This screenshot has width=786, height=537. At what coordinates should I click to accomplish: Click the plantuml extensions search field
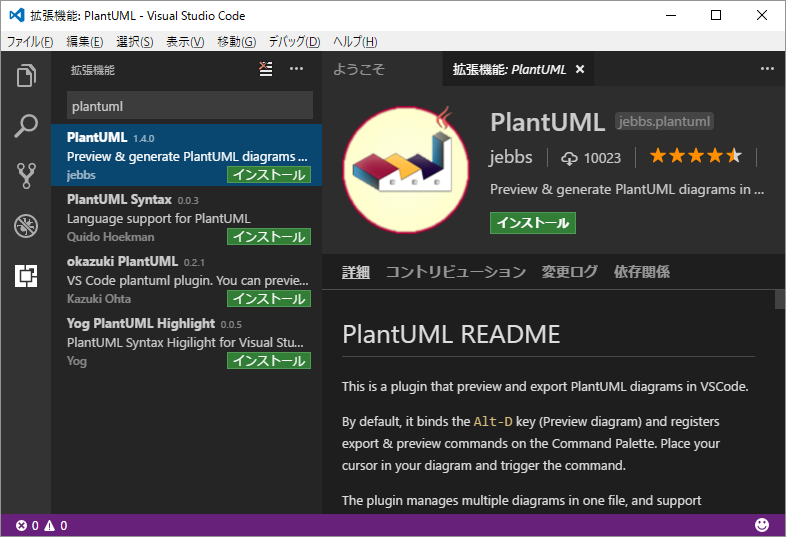190,106
